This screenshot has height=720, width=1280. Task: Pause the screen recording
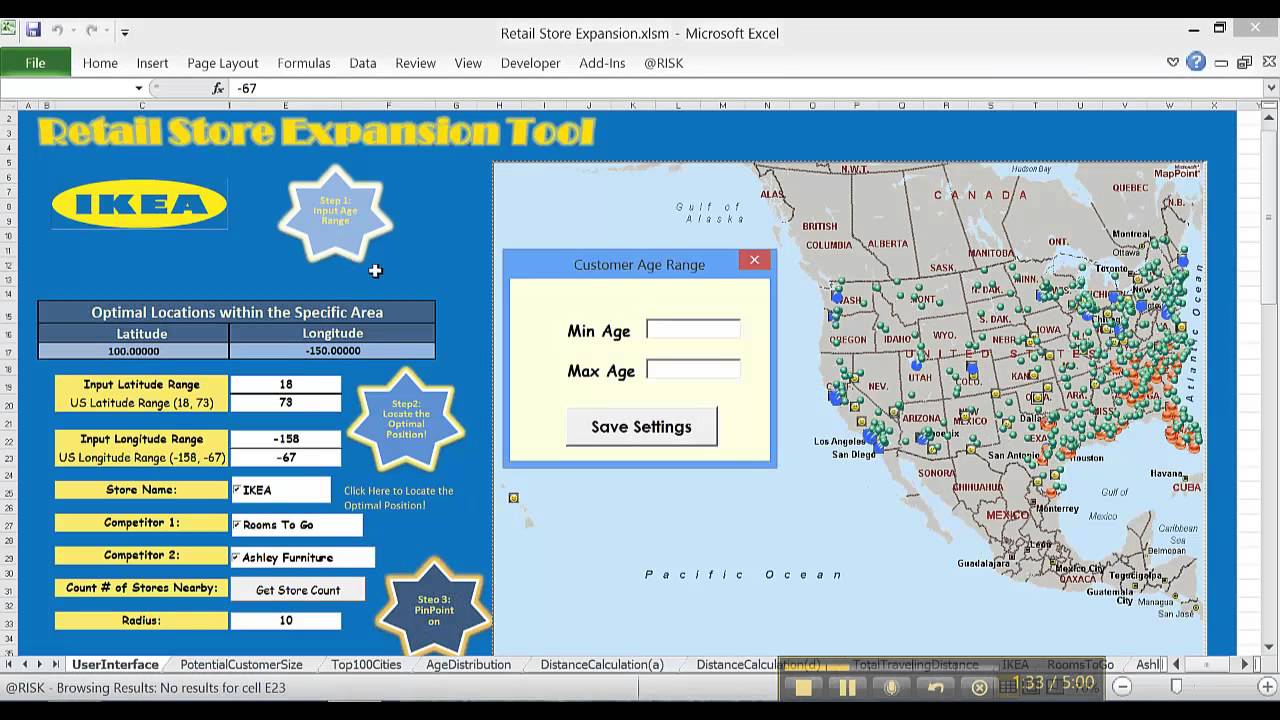(847, 687)
